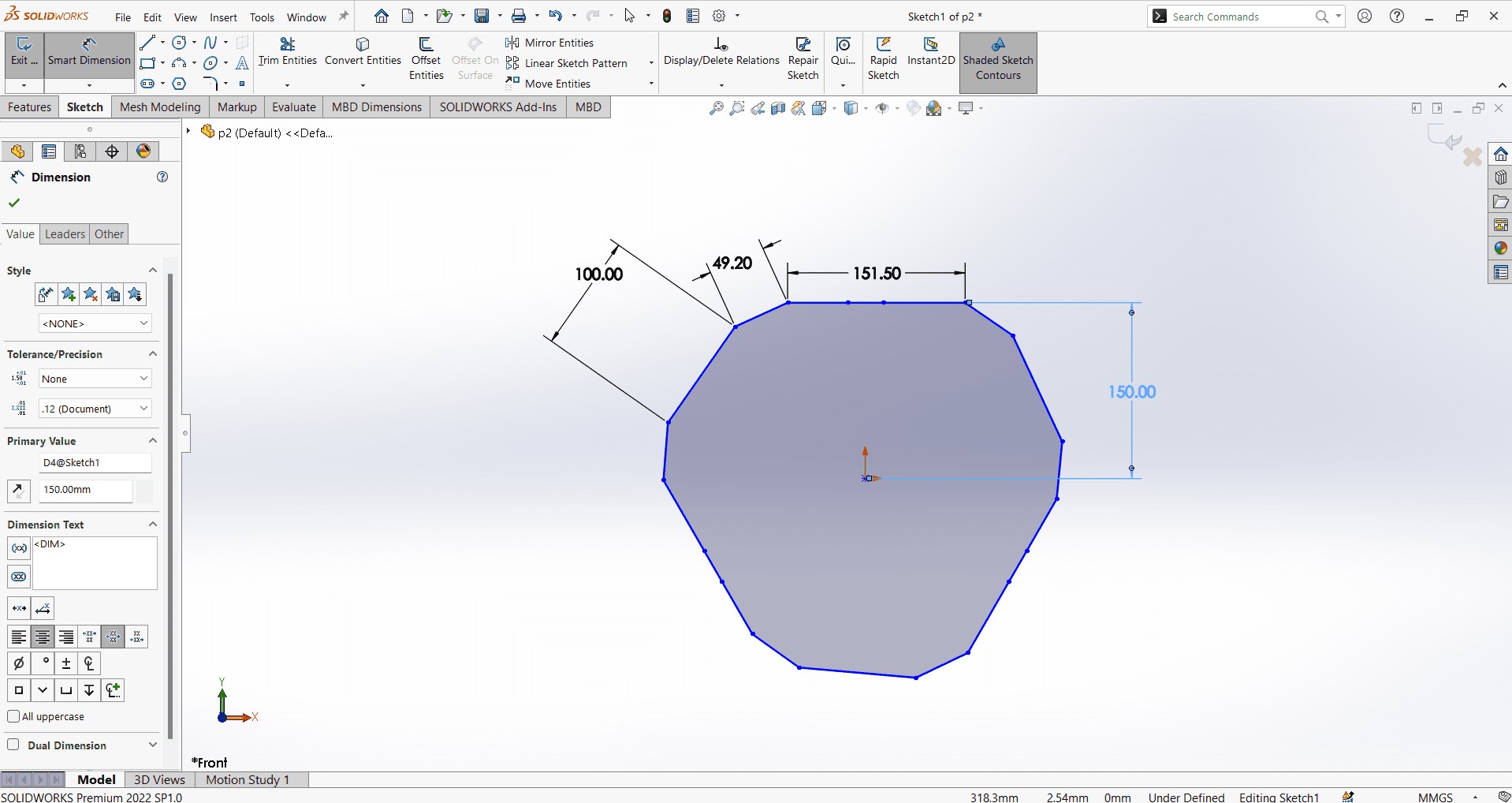Click Move Entities
Viewport: 1512px width, 803px height.
click(x=549, y=84)
